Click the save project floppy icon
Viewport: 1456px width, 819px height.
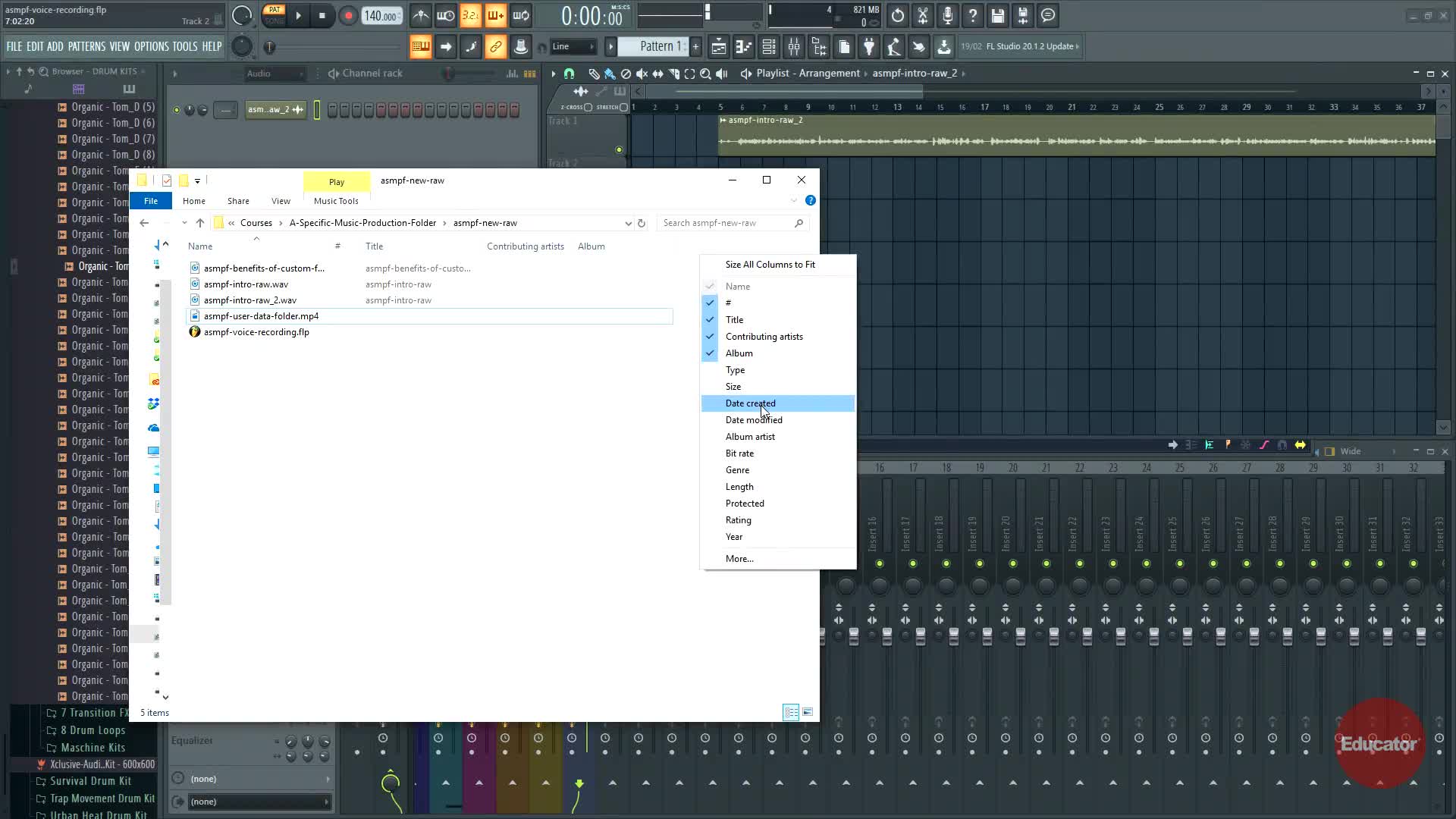click(998, 16)
